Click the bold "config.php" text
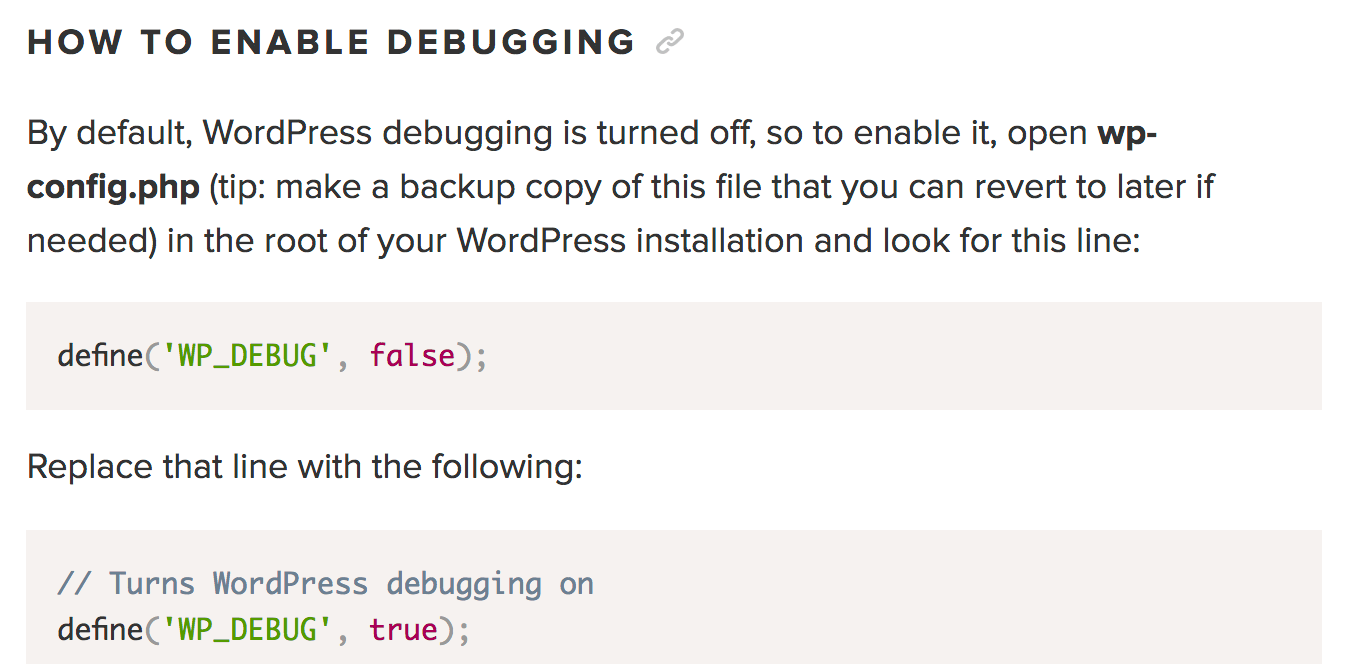Viewport: 1352px width, 664px height. [113, 188]
